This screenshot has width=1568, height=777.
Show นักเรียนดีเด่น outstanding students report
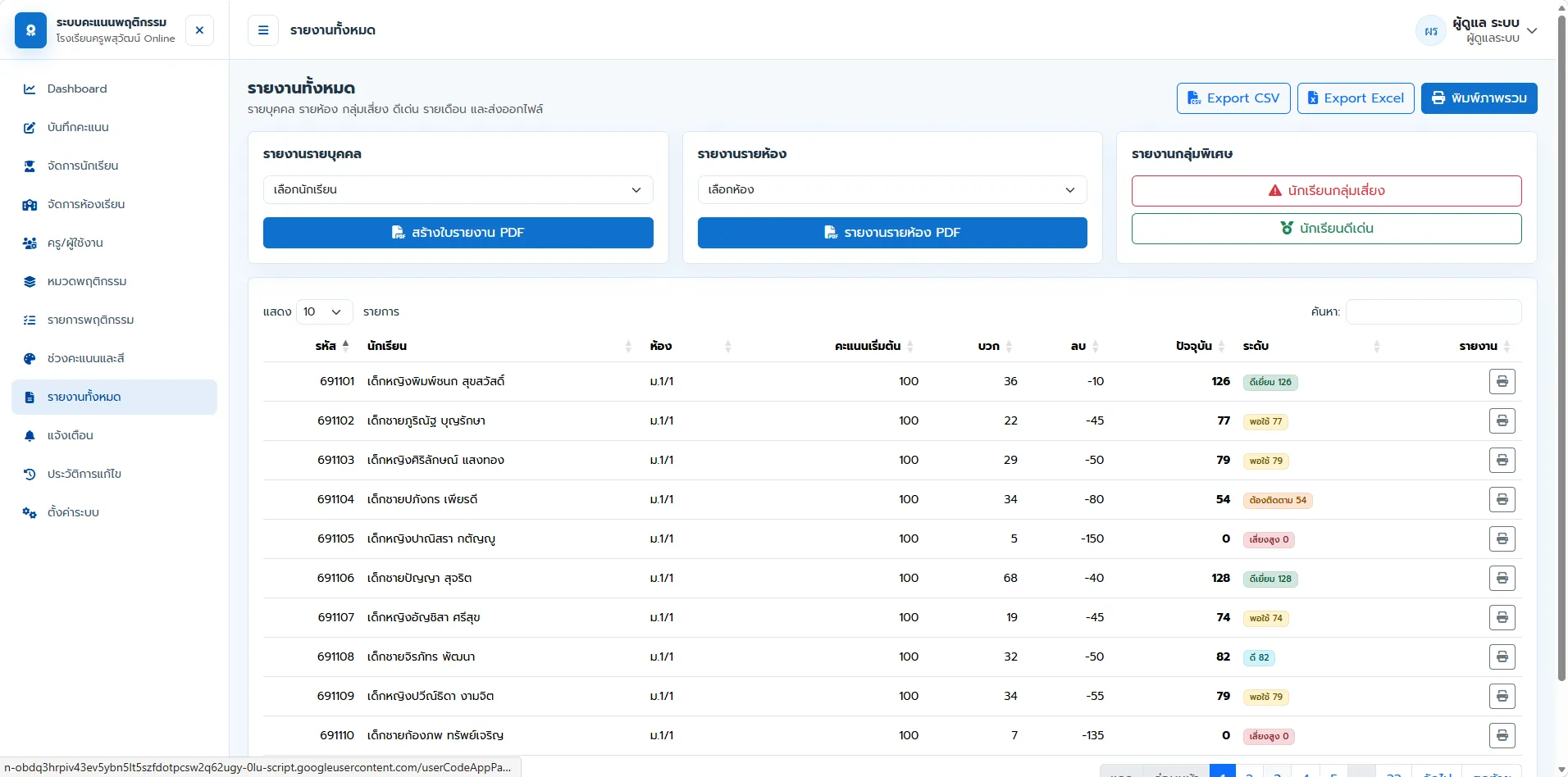pyautogui.click(x=1326, y=229)
